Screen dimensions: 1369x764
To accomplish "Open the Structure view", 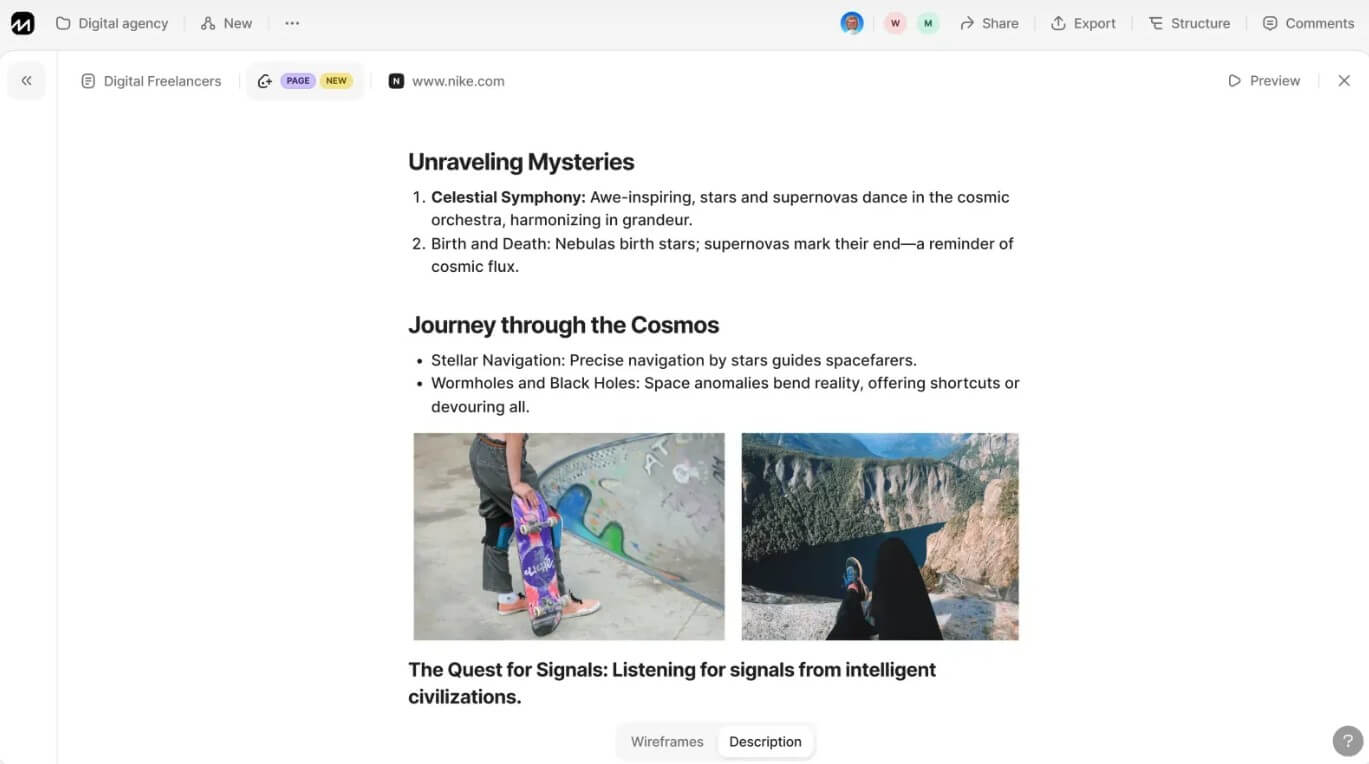I will point(1189,23).
